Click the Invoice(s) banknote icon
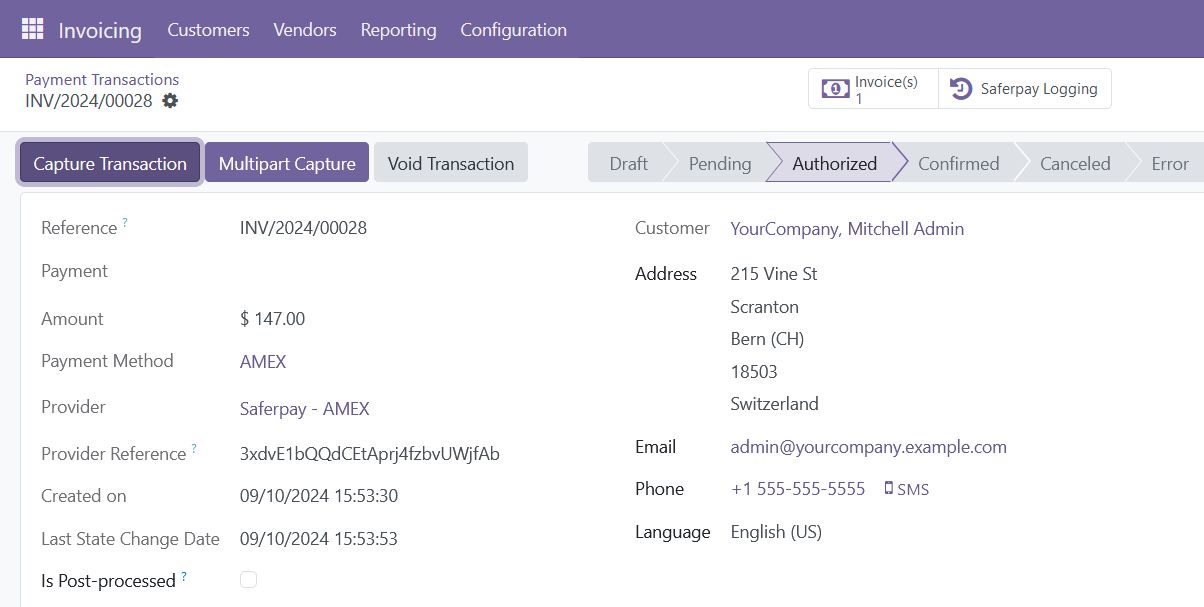Image resolution: width=1204 pixels, height=607 pixels. pos(835,89)
